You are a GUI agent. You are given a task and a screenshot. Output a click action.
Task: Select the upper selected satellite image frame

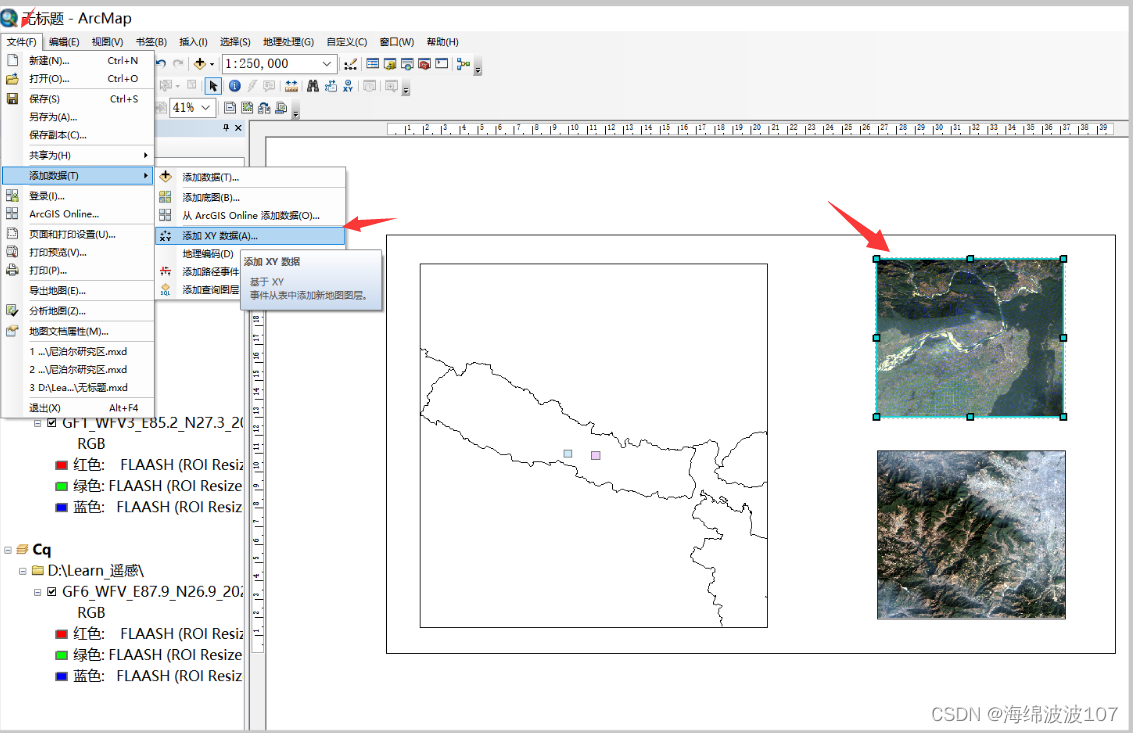[970, 338]
